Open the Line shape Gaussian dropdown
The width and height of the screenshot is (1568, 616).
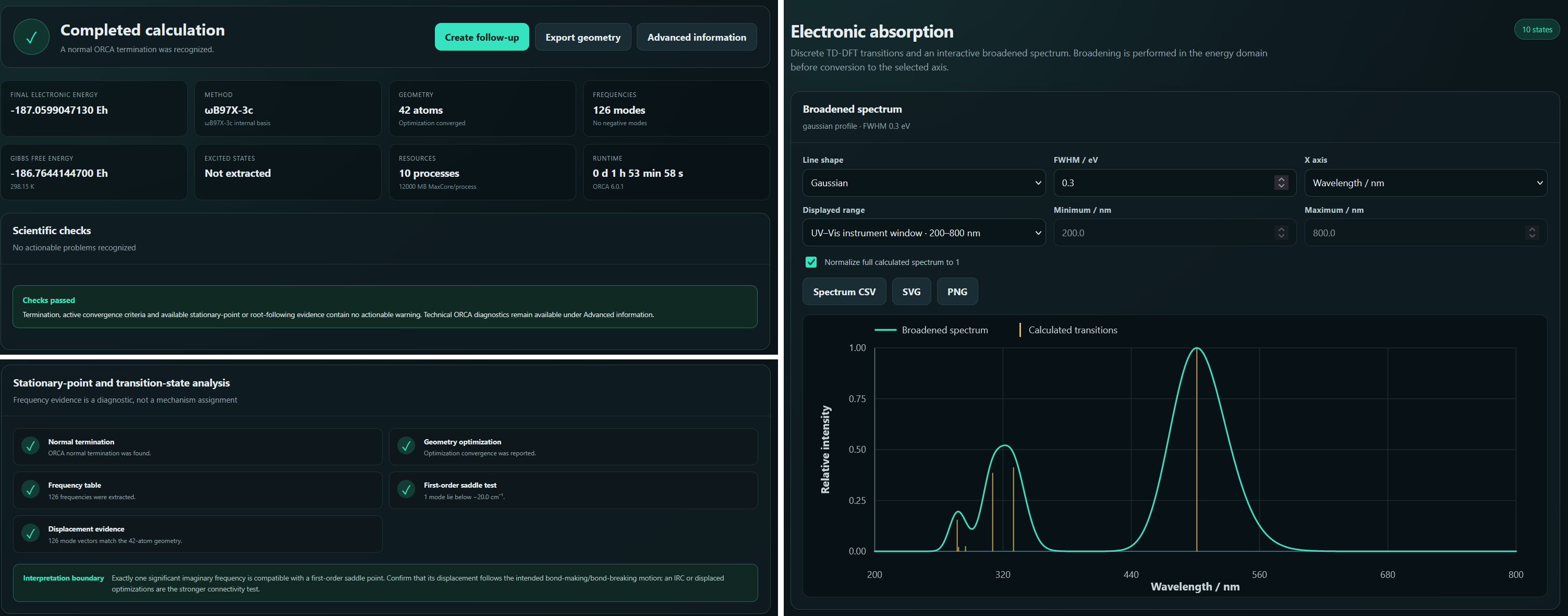923,183
